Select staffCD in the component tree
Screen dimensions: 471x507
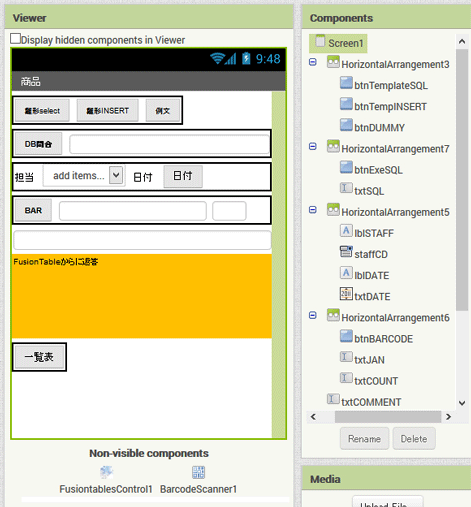(x=371, y=254)
